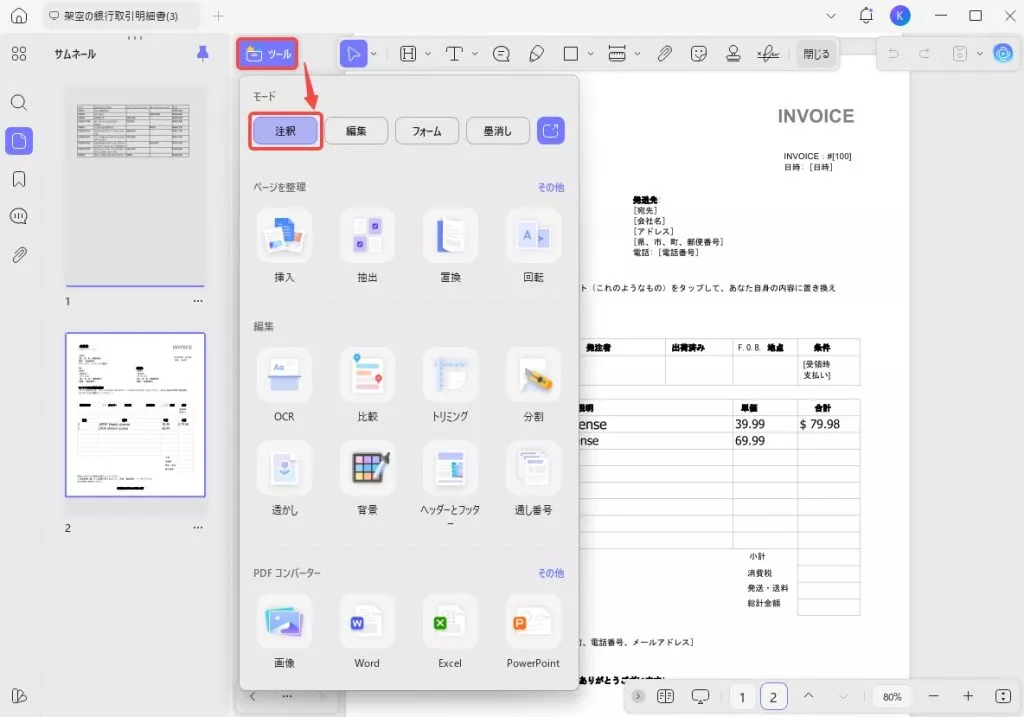Viewport: 1024px width, 717px height.
Task: Expand the measurement tool dropdown arrow
Action: (637, 54)
